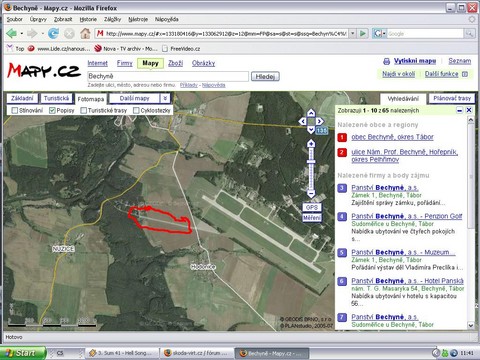Screen dimensions: 480x360
Task: Click the printer icon by Vytiskni mapu
Action: [386, 61]
